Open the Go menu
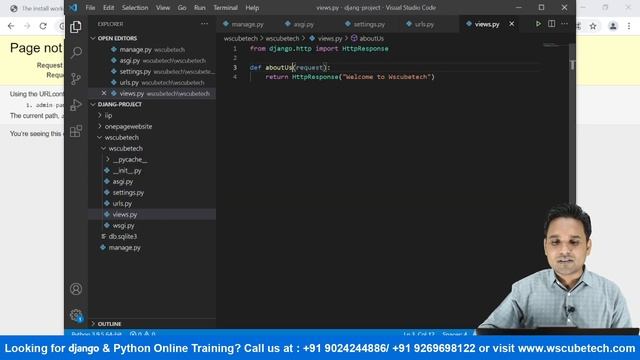This screenshot has width=640, height=360. pos(182,8)
